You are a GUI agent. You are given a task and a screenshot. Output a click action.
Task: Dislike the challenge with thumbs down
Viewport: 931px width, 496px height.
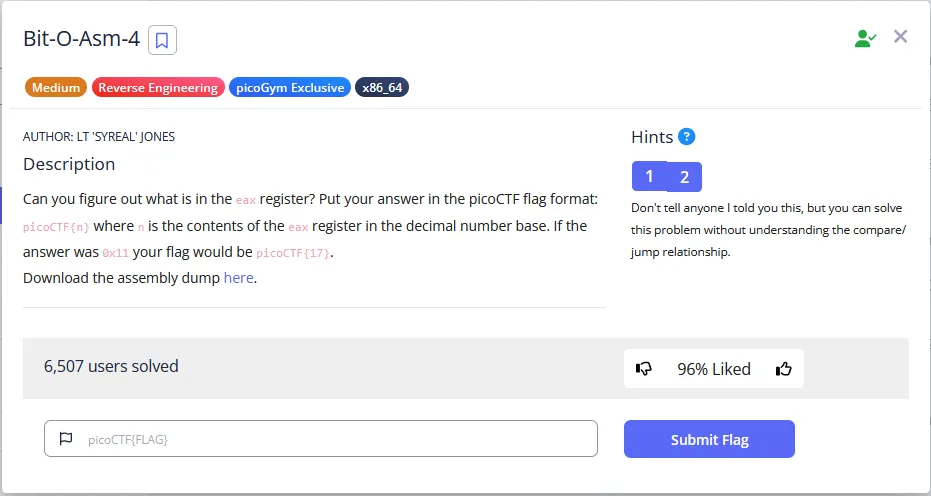tap(644, 369)
